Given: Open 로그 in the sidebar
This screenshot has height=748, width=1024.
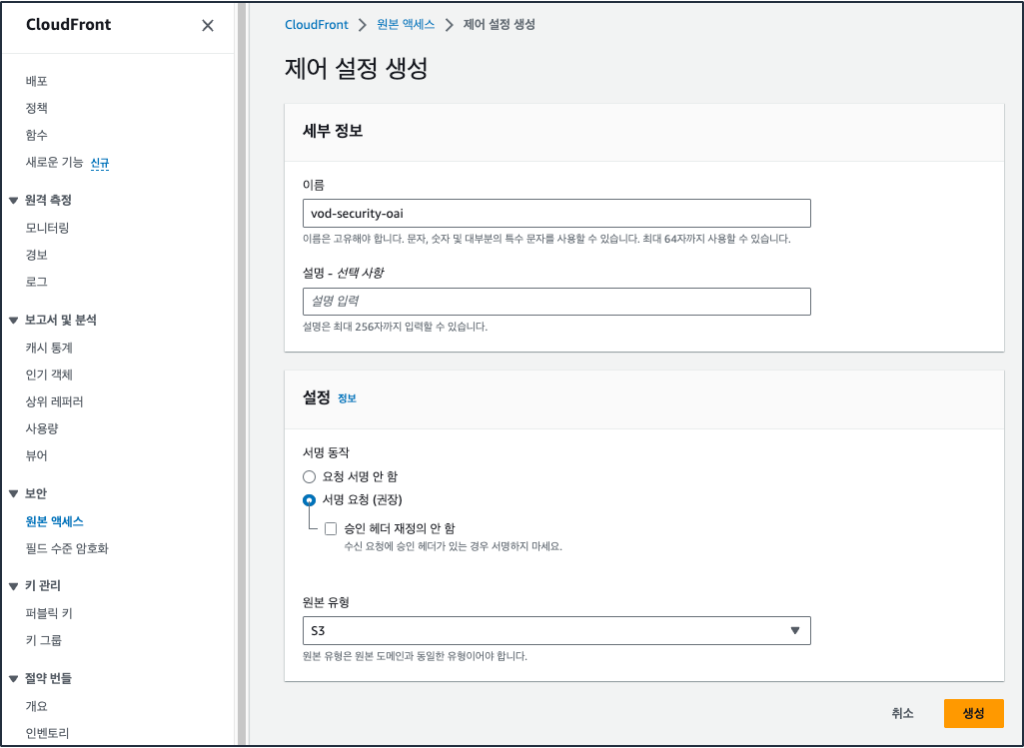Looking at the screenshot, I should tap(37, 282).
